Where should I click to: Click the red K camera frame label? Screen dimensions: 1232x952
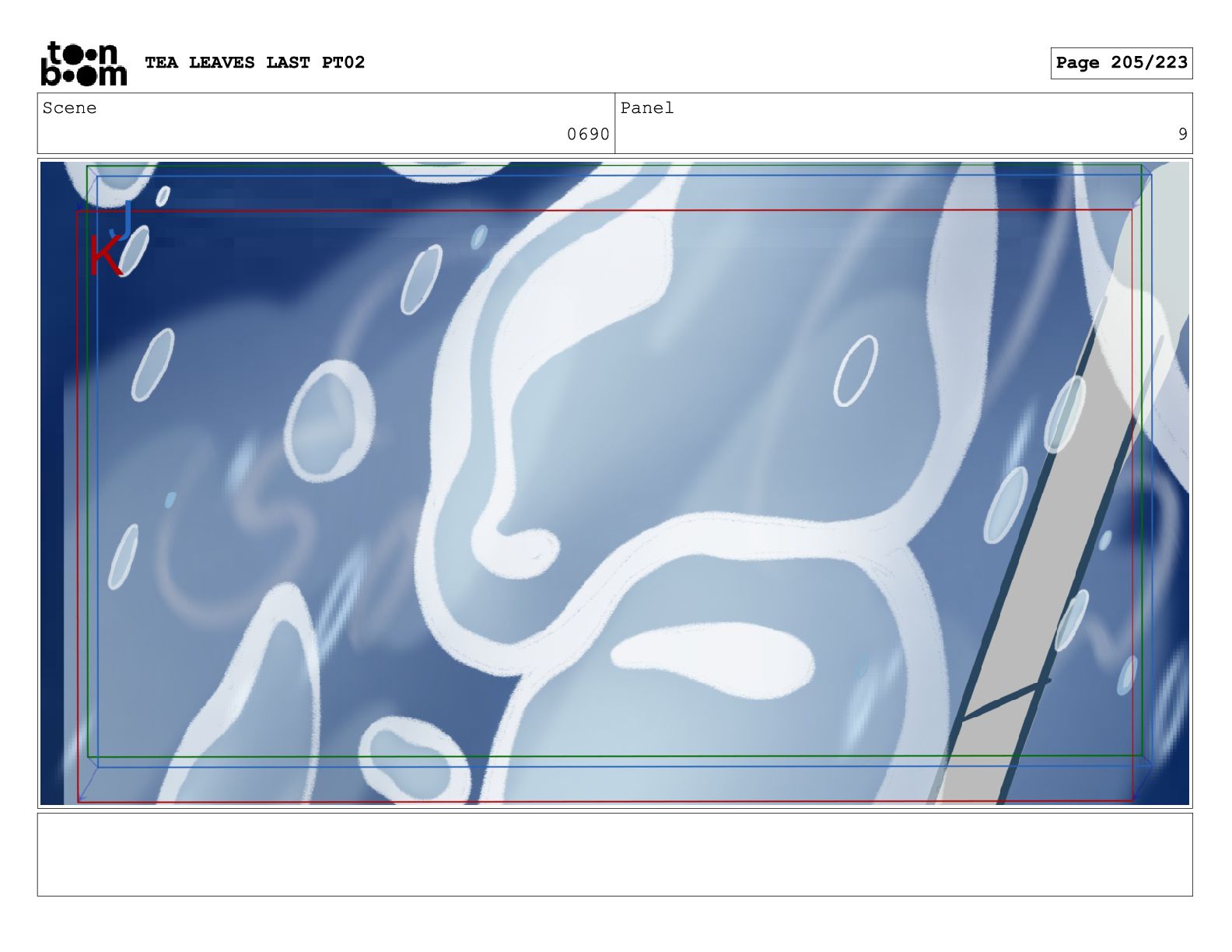(105, 255)
